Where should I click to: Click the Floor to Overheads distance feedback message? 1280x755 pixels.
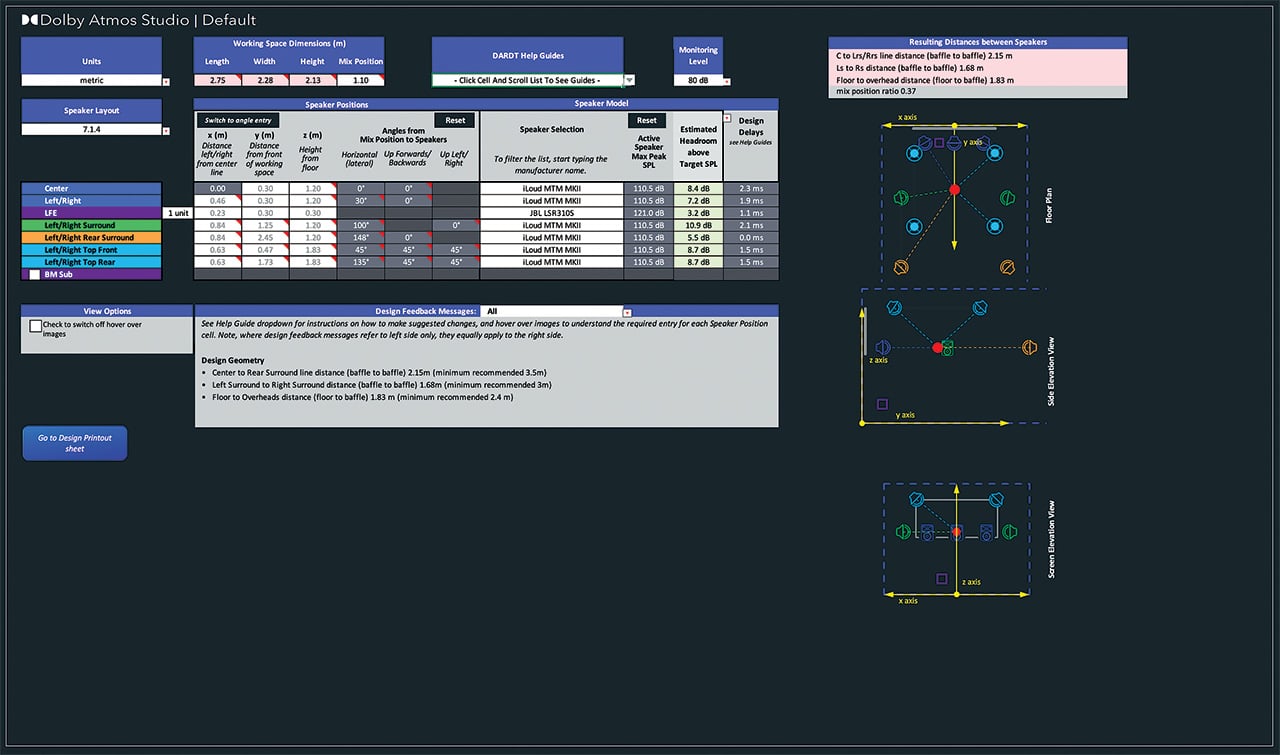[x=363, y=397]
